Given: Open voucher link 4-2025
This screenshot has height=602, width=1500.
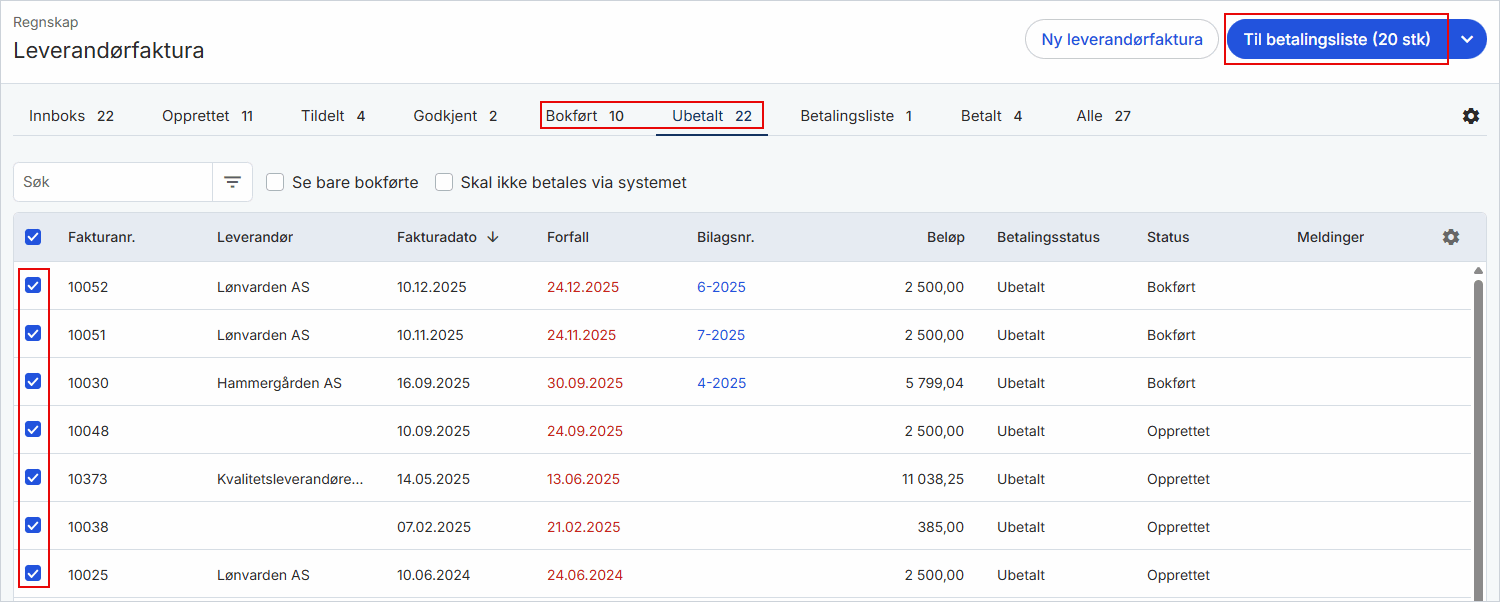Looking at the screenshot, I should point(721,383).
